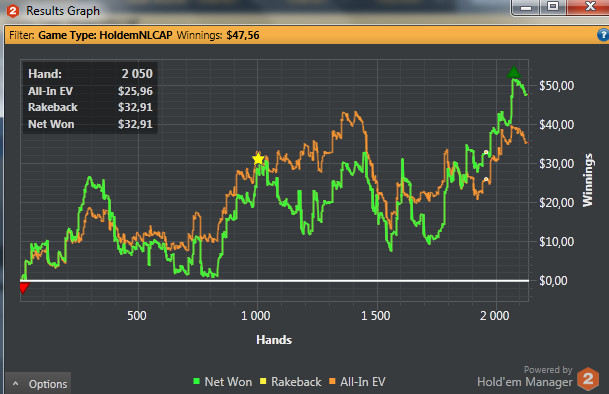Viewport: 609px width, 394px height.
Task: Click the $0,00 axis label
Action: pyautogui.click(x=553, y=281)
